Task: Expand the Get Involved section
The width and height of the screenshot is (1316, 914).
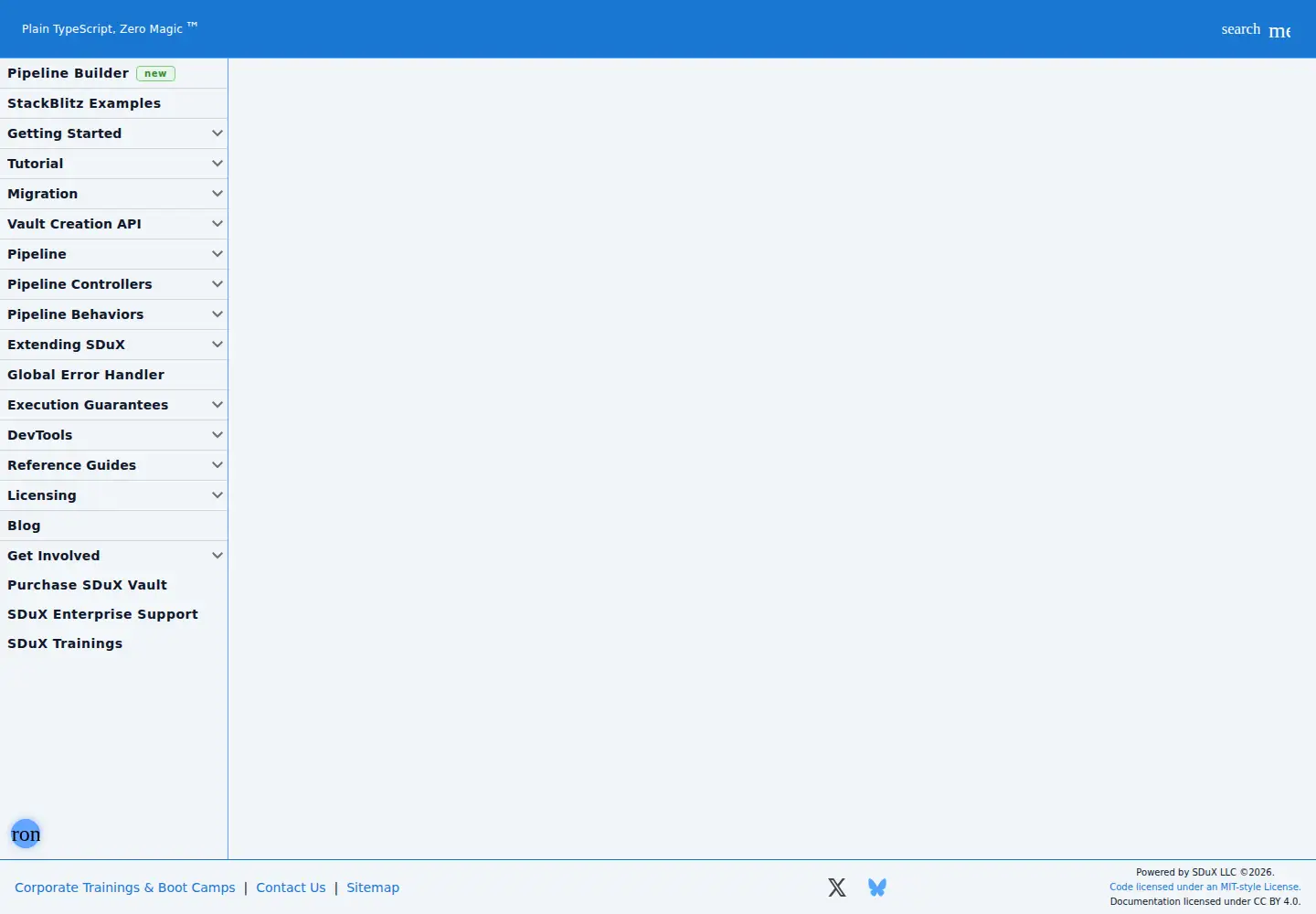Action: pos(113,556)
